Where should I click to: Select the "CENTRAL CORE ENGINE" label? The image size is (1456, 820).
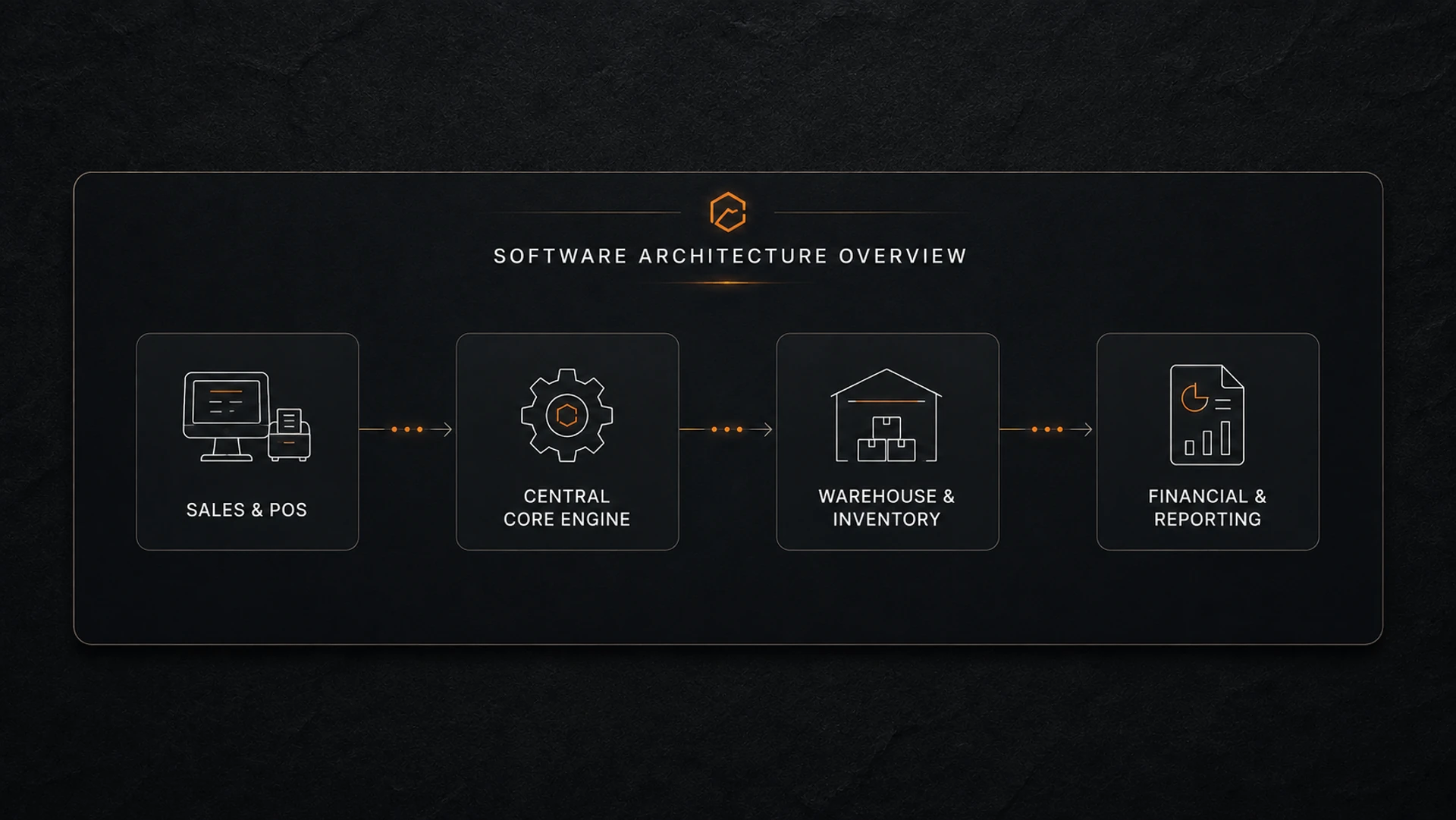566,507
